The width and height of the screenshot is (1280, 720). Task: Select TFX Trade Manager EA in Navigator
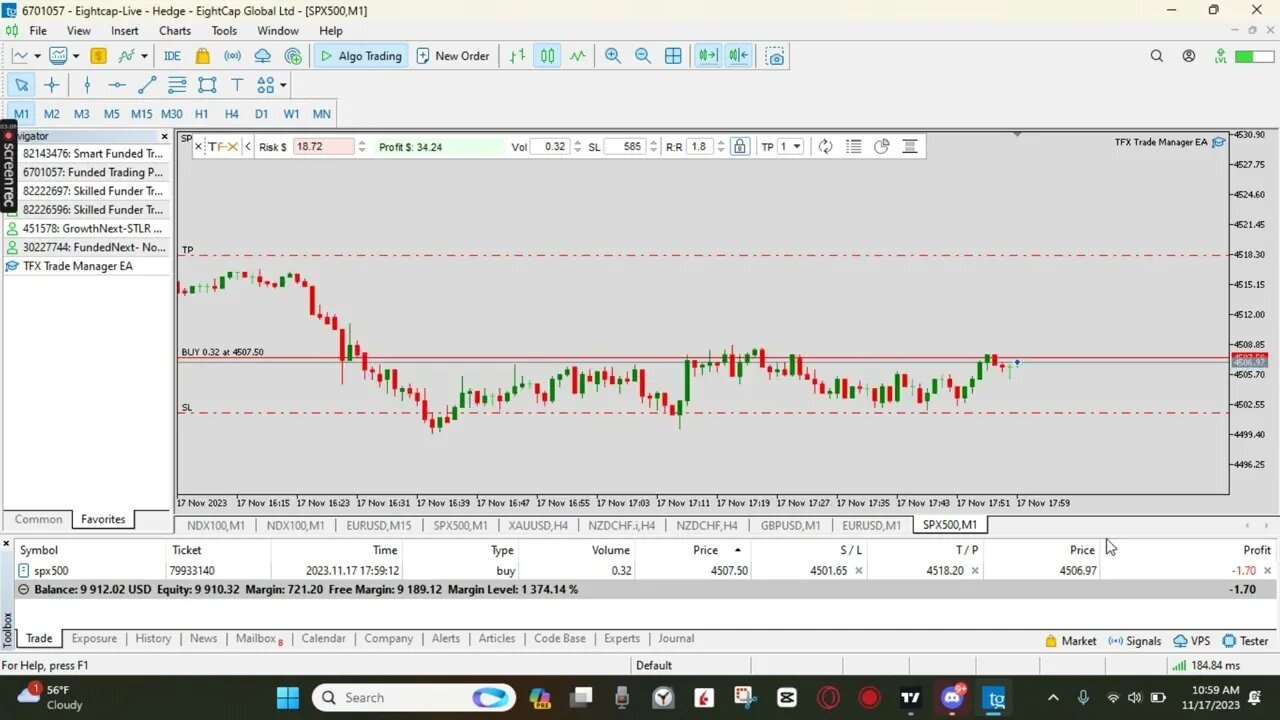pos(77,266)
